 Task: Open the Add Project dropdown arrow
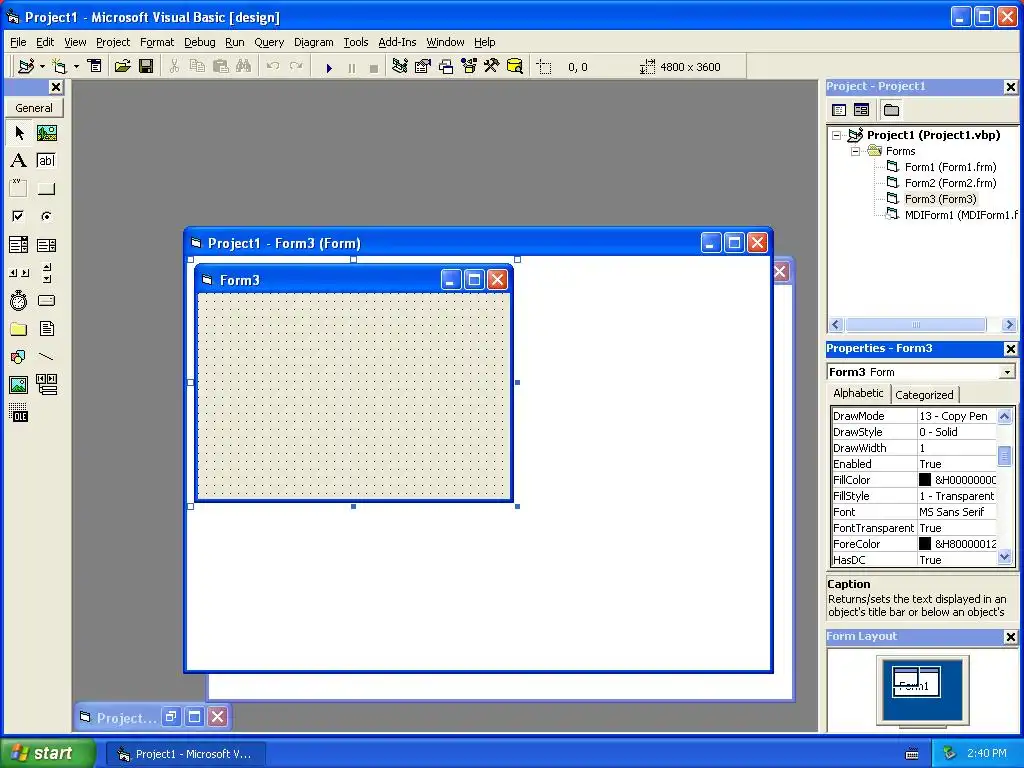click(42, 67)
